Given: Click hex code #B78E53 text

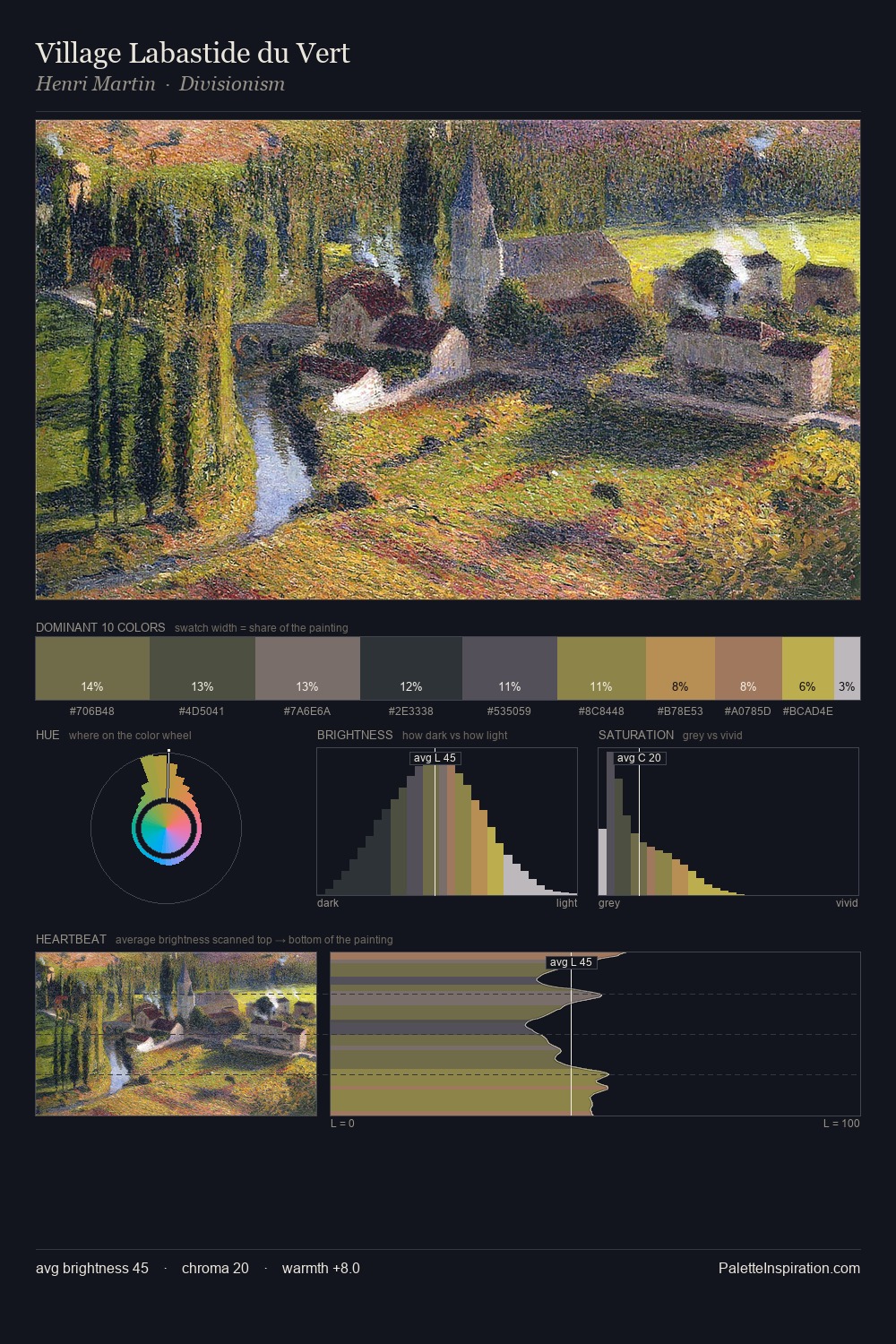Looking at the screenshot, I should pos(680,711).
